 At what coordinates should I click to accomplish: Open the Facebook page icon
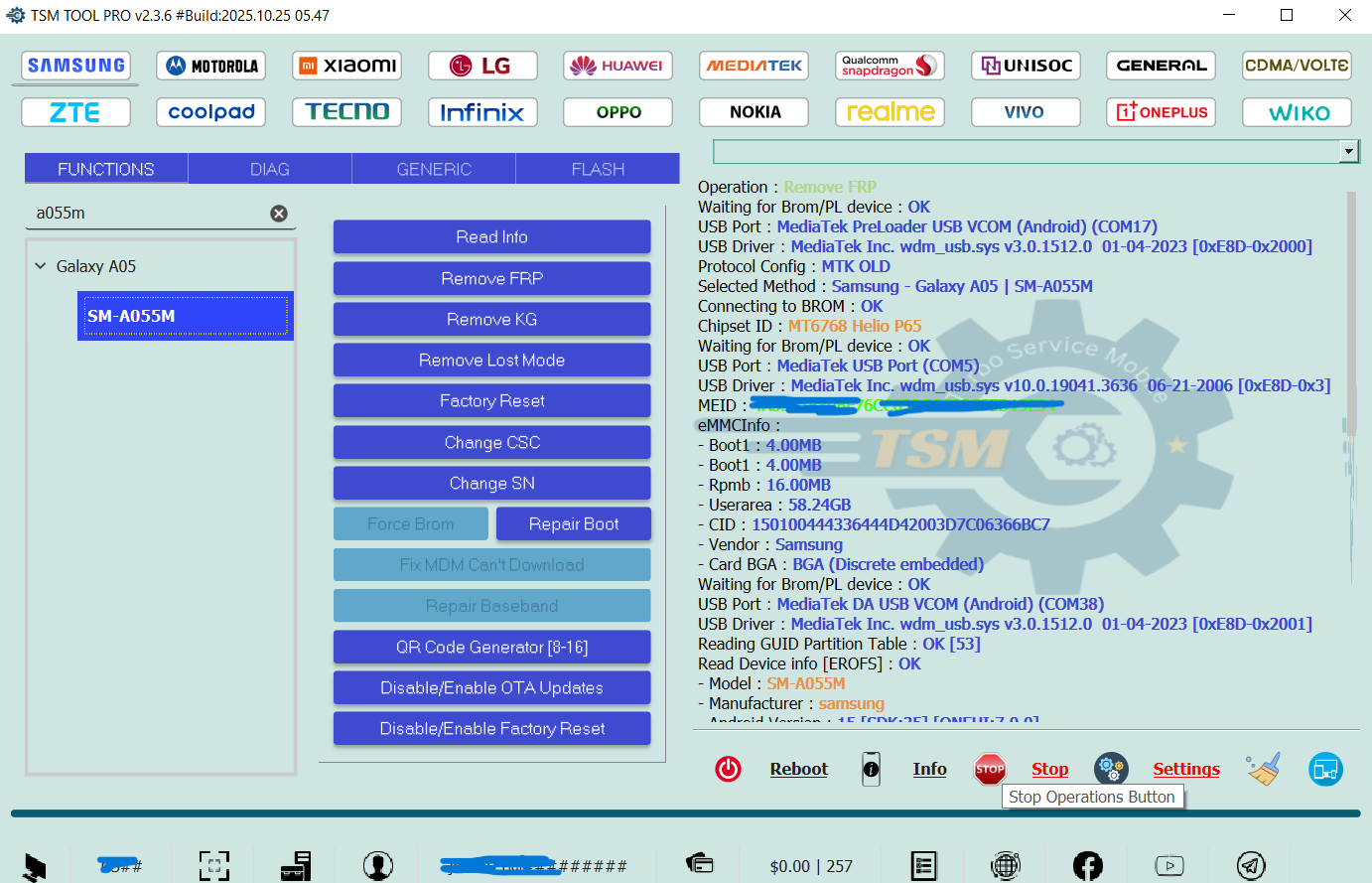click(1088, 866)
